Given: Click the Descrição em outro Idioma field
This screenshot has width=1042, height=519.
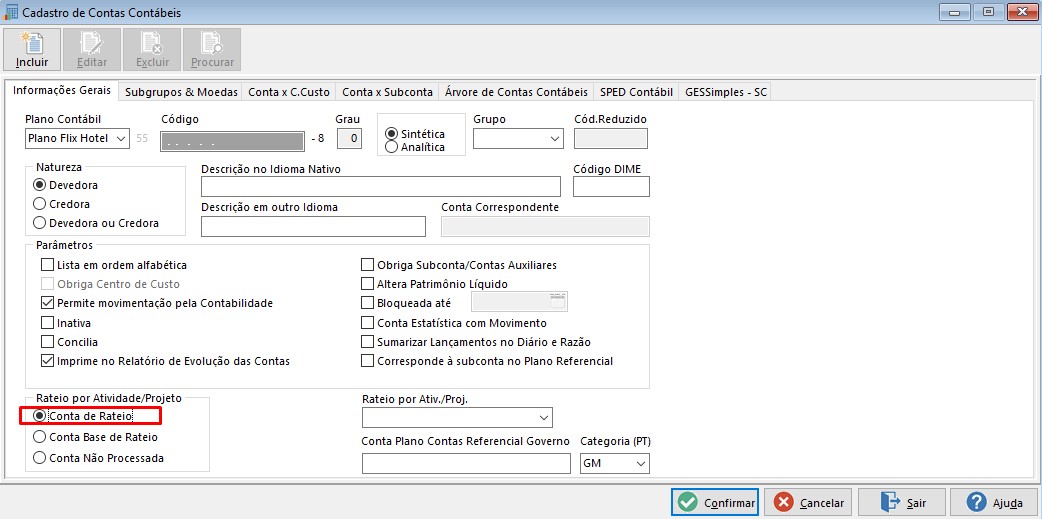Looking at the screenshot, I should coord(313,226).
